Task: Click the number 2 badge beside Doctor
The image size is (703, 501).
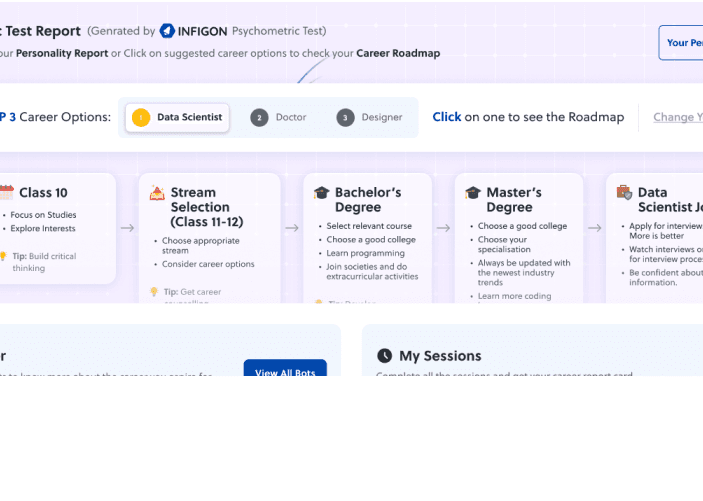Action: [x=259, y=118]
